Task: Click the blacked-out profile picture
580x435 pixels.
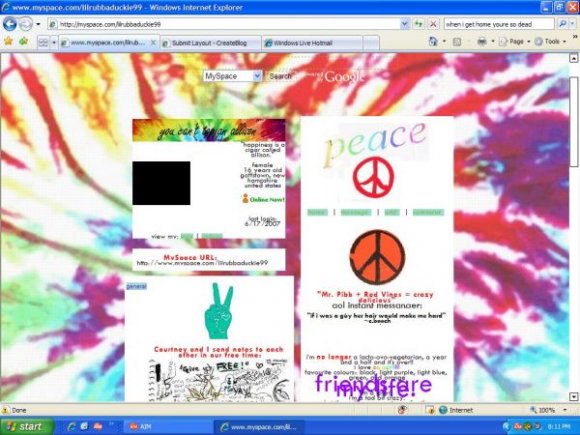Action: [161, 183]
